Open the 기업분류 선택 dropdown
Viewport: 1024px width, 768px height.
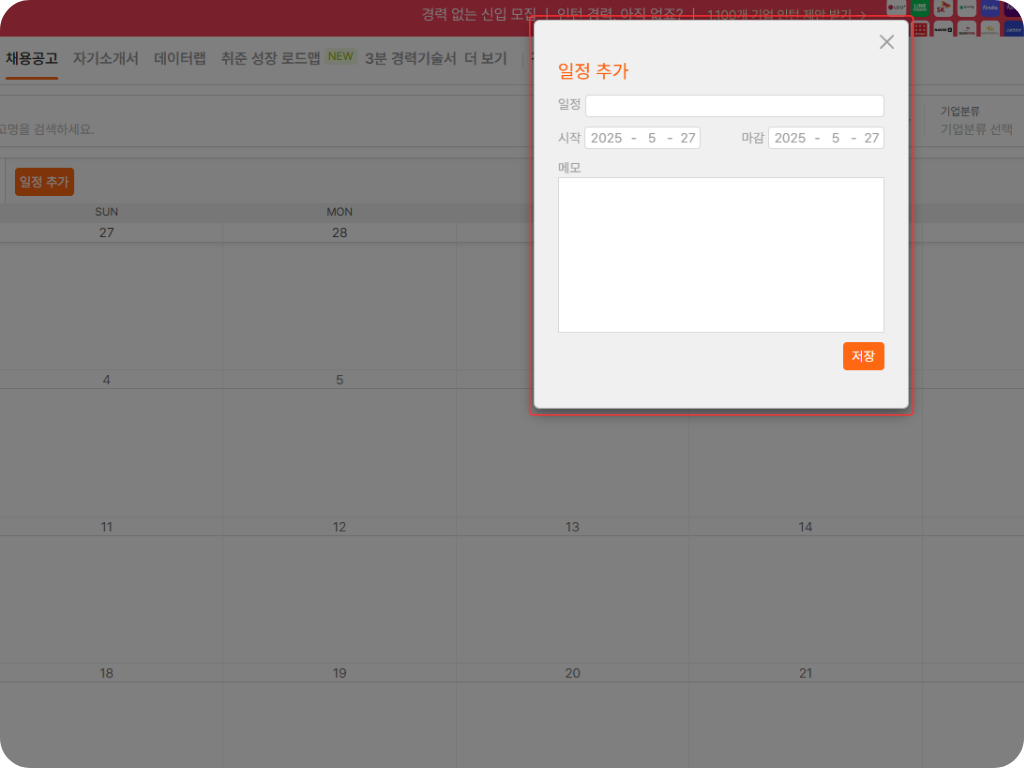pos(975,129)
